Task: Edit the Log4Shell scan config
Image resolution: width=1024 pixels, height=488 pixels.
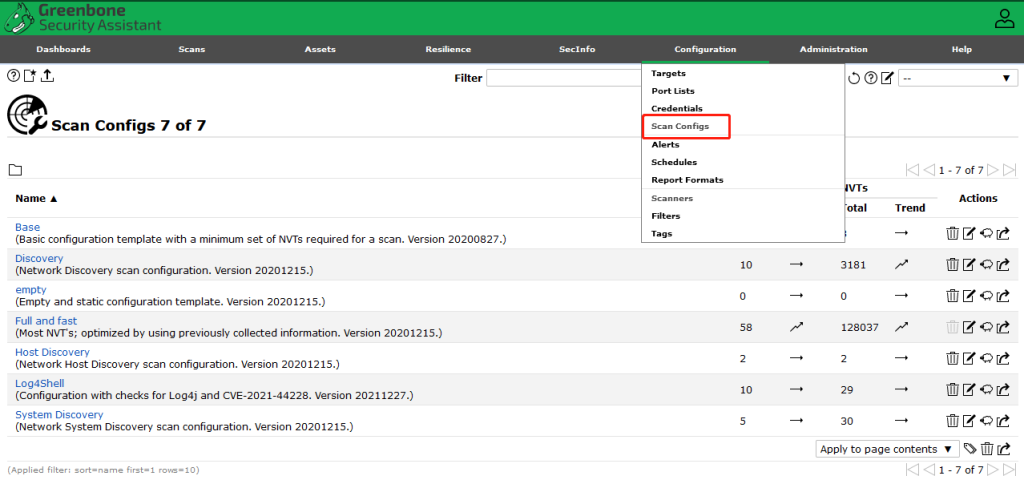Action: coord(968,389)
